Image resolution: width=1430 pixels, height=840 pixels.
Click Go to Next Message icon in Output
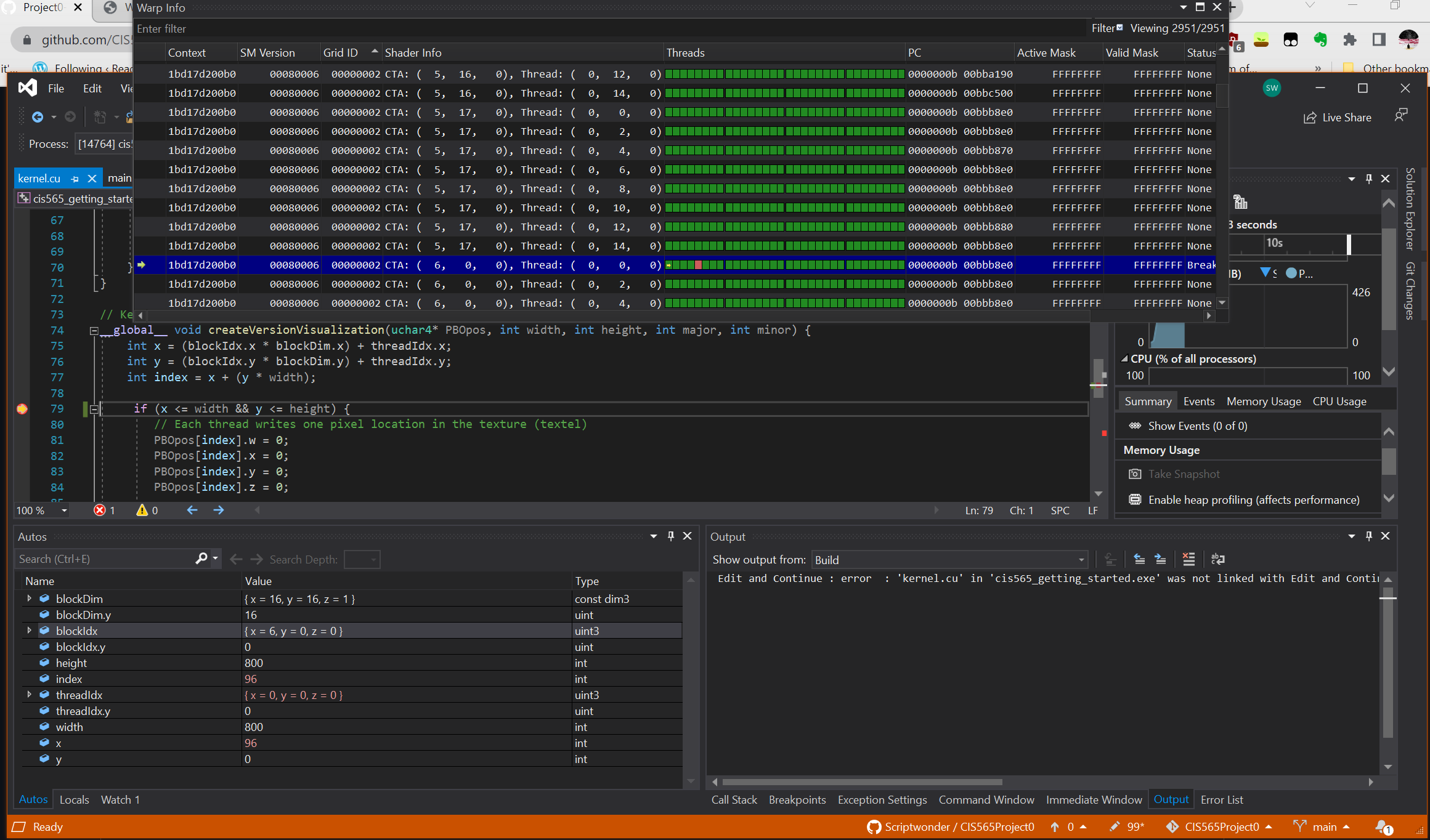click(1160, 559)
